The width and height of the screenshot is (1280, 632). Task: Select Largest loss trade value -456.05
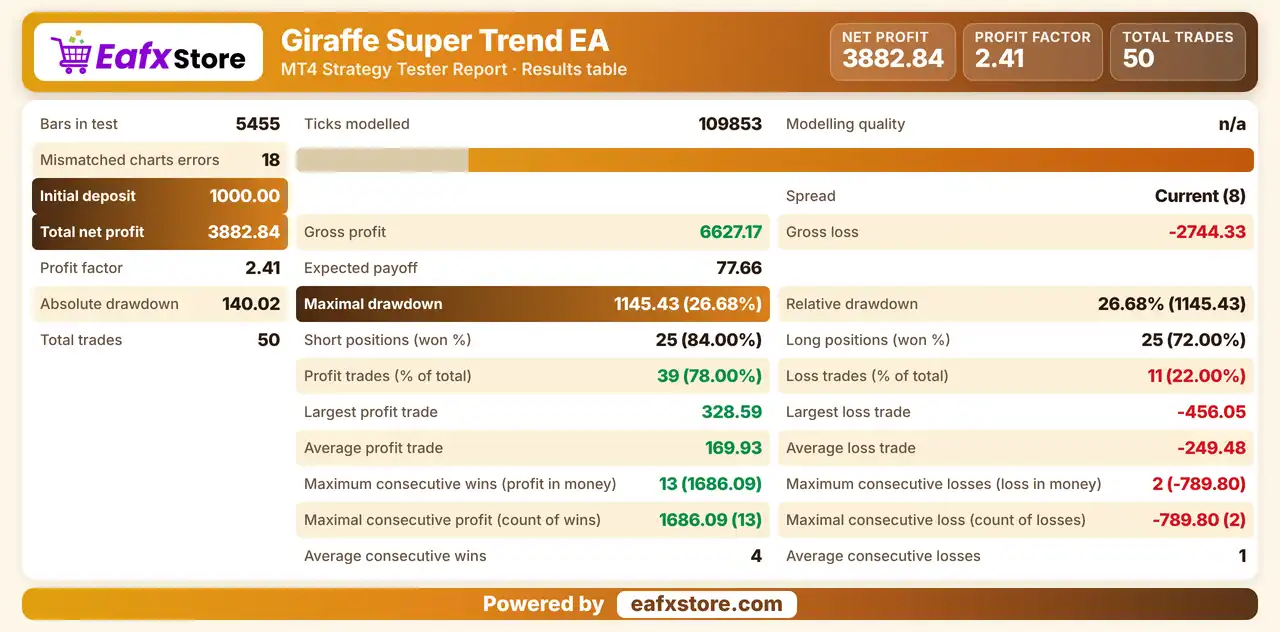click(1212, 412)
